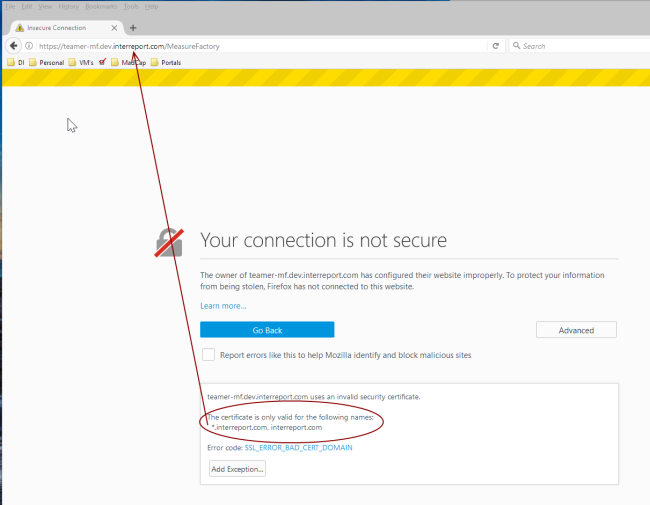Open the Portals bookmarks folder

tap(165, 62)
